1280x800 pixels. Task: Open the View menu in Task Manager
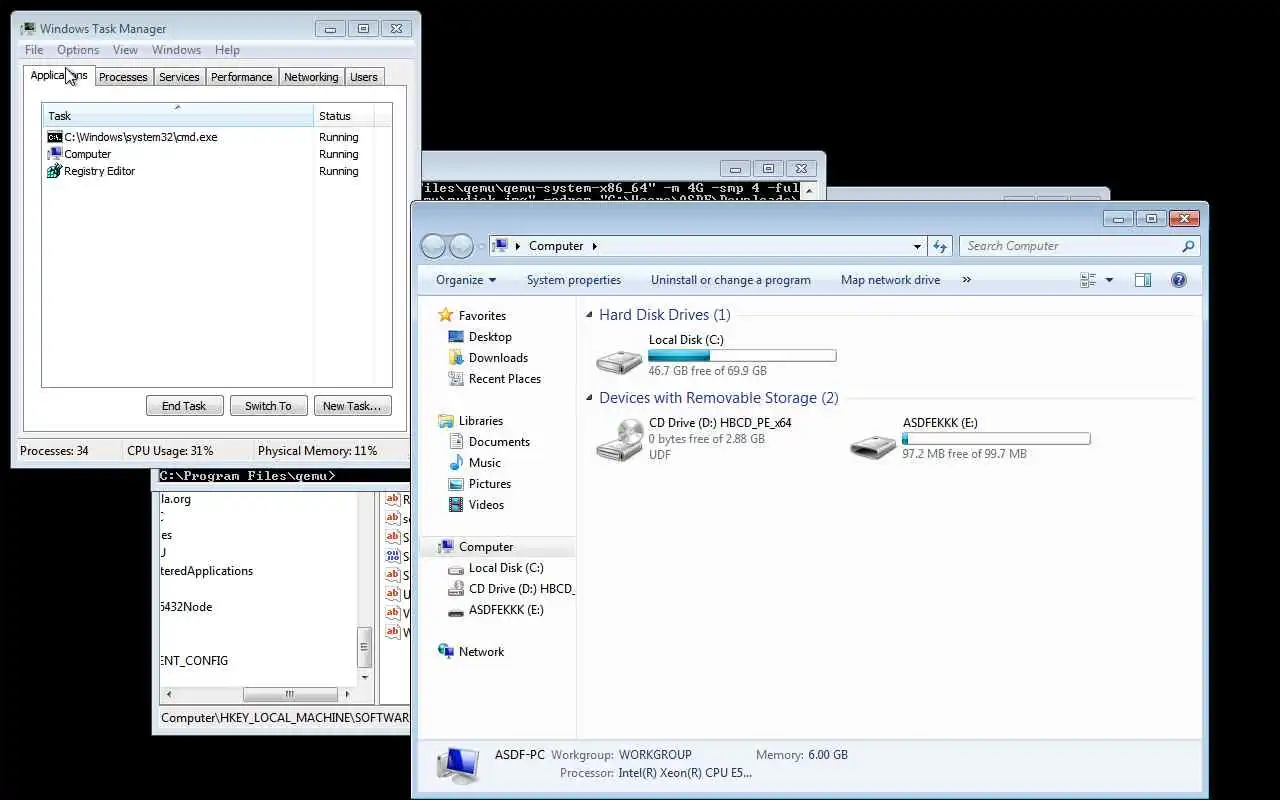[125, 50]
